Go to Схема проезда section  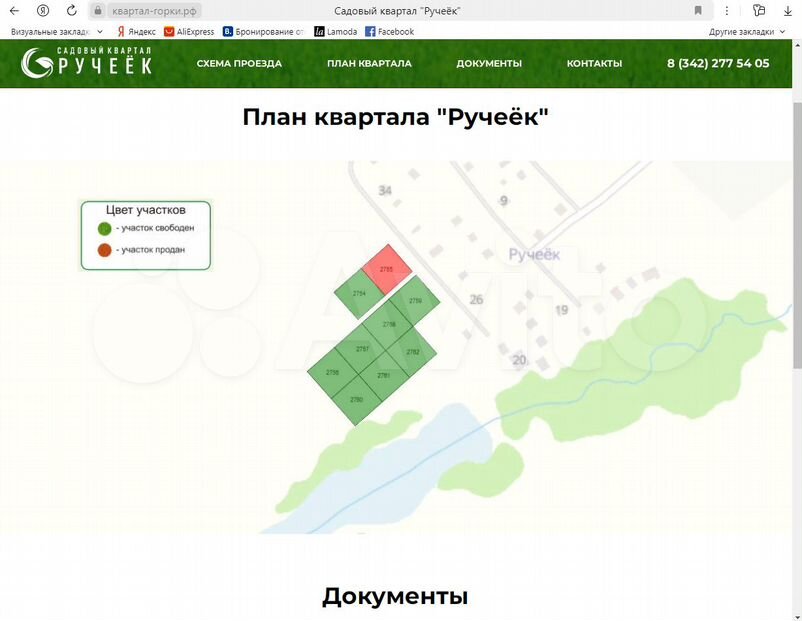239,63
